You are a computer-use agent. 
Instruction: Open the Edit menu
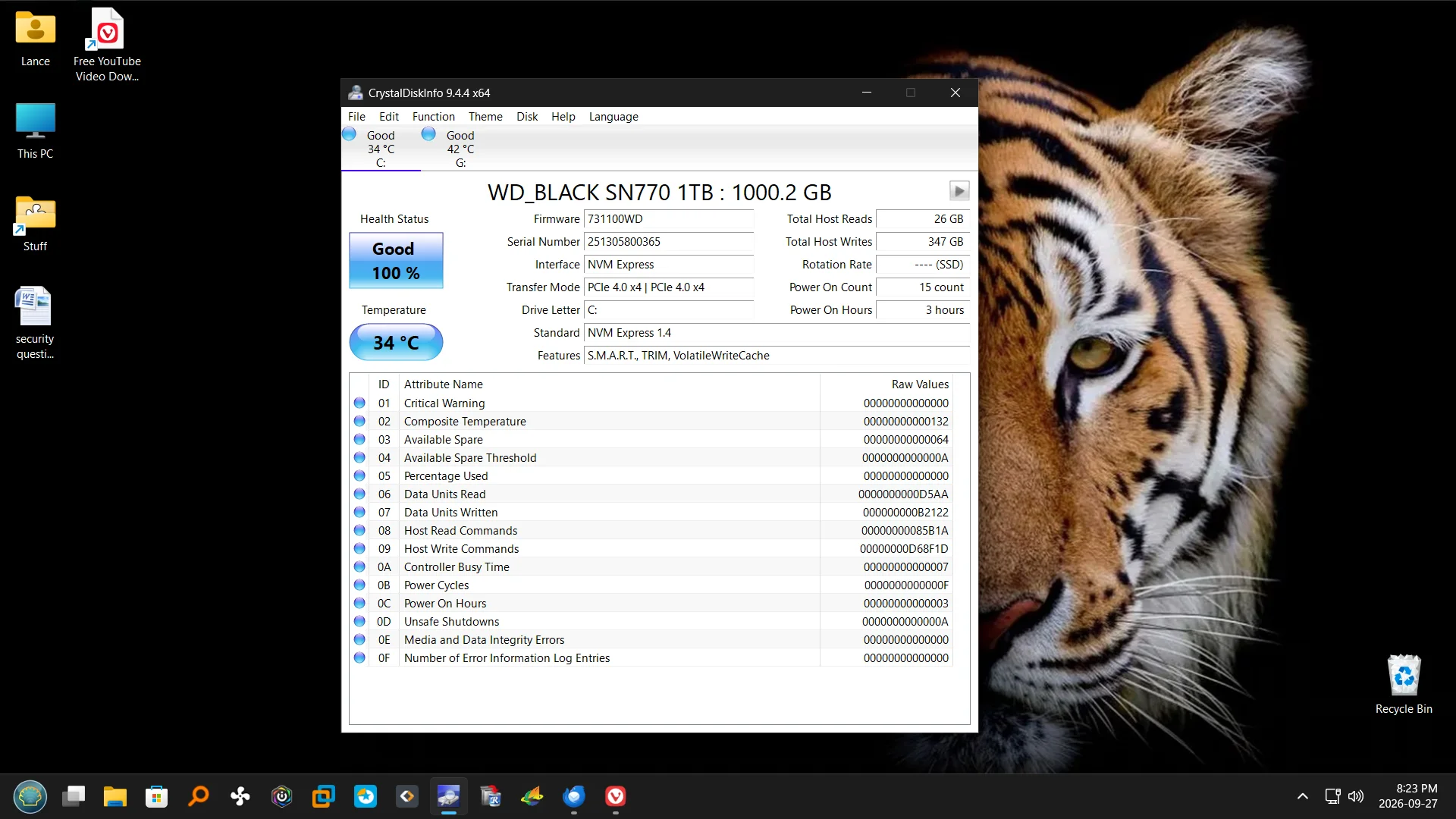pyautogui.click(x=389, y=117)
